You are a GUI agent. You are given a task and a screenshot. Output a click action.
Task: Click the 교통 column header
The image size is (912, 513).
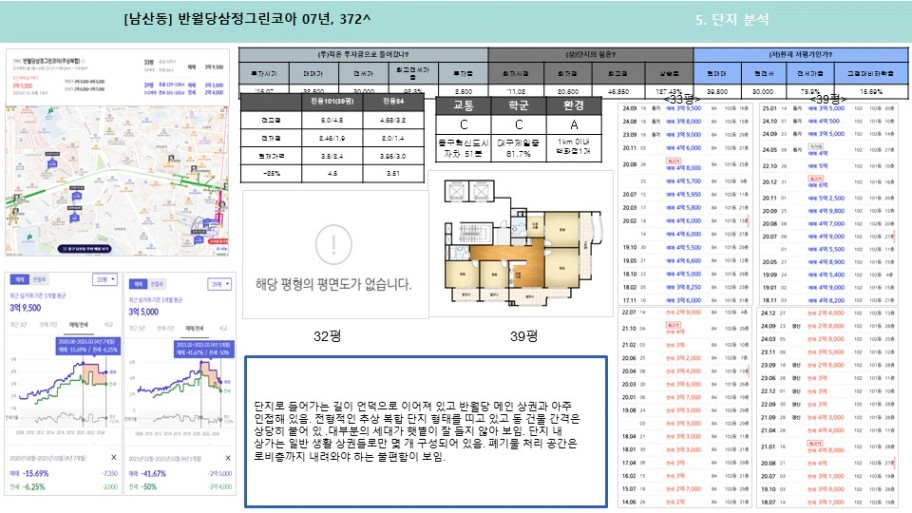click(463, 106)
